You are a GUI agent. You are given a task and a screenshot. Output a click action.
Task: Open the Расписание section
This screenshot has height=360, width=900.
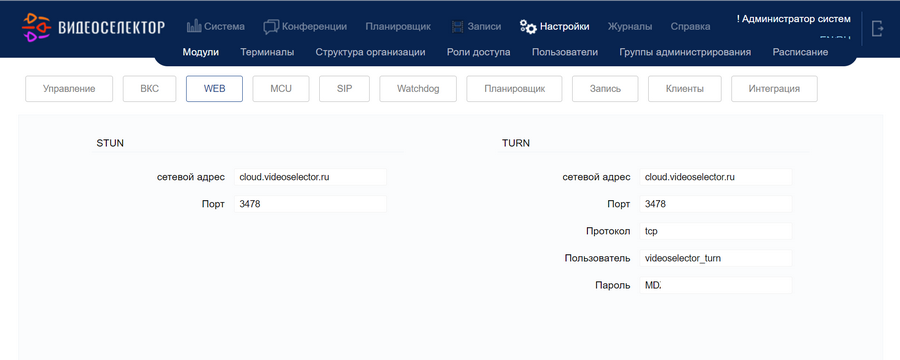tap(800, 52)
